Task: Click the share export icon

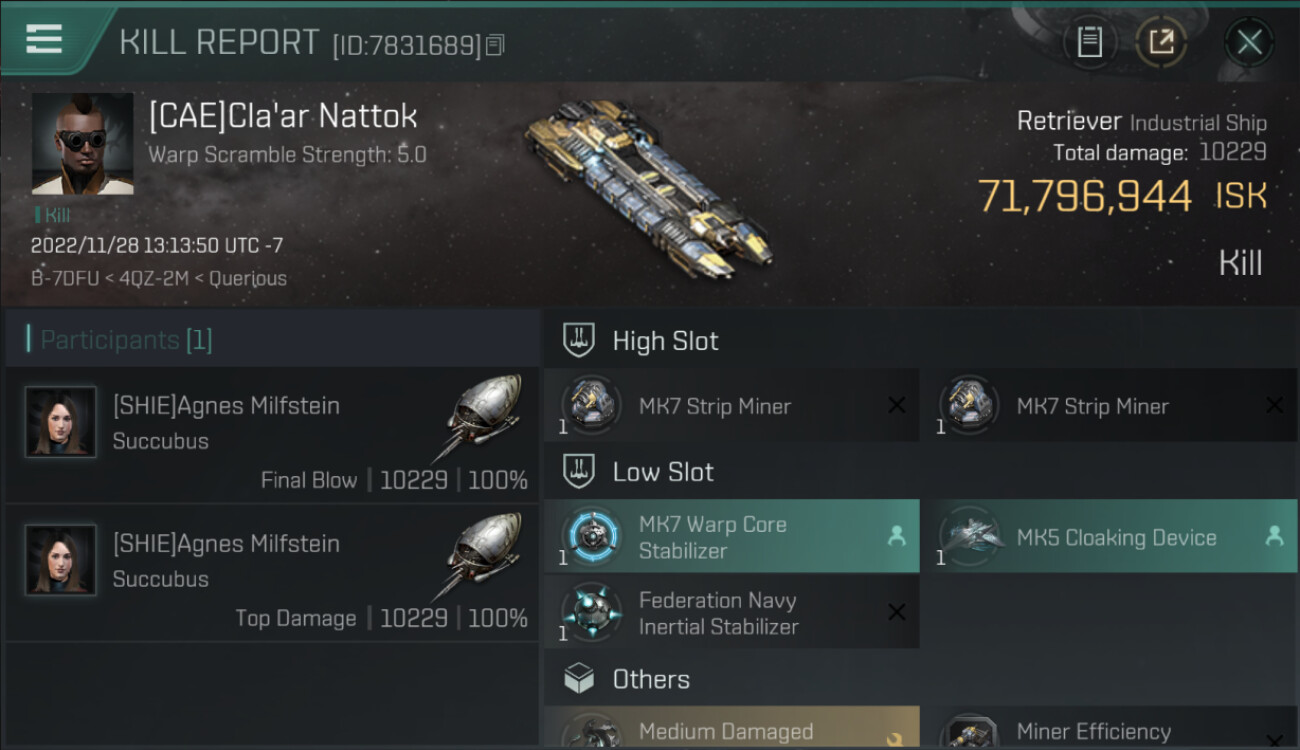Action: [1161, 42]
